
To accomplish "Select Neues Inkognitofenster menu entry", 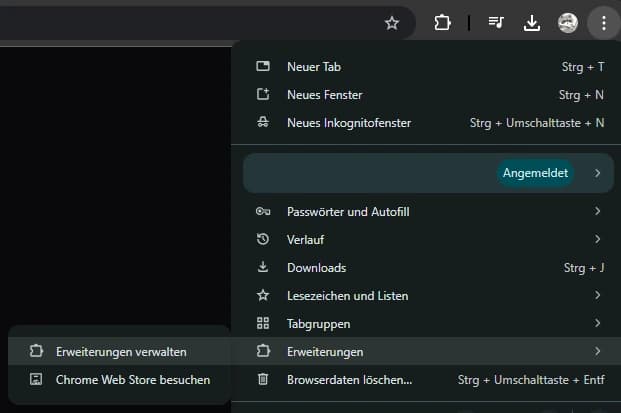I will 428,123.
